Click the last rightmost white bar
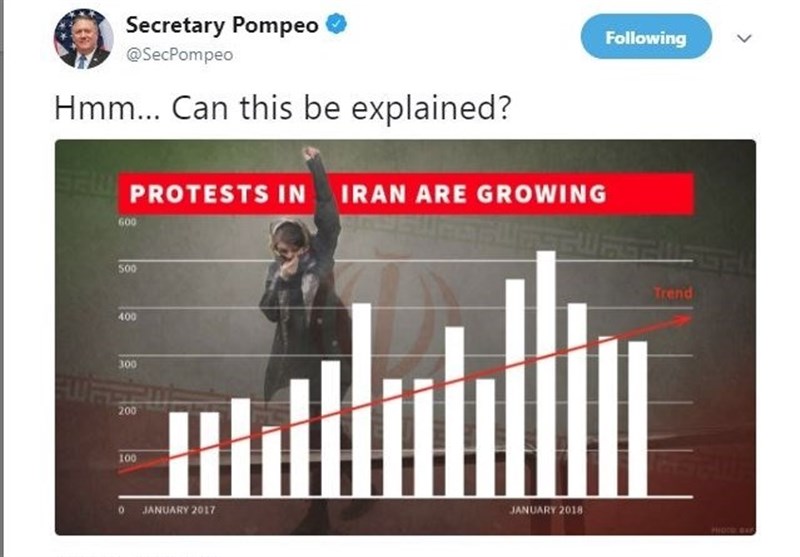This screenshot has width=800, height=557. [x=638, y=419]
